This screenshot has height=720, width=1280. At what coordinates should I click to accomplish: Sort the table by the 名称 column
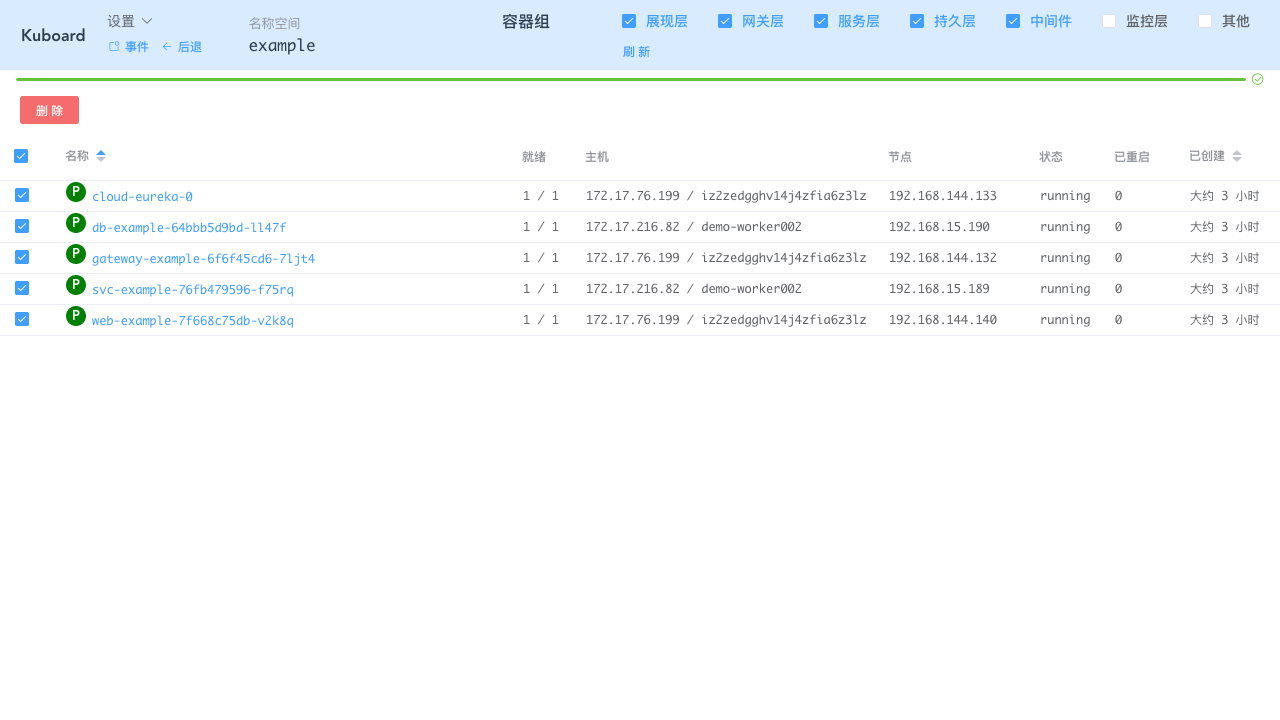pyautogui.click(x=100, y=155)
